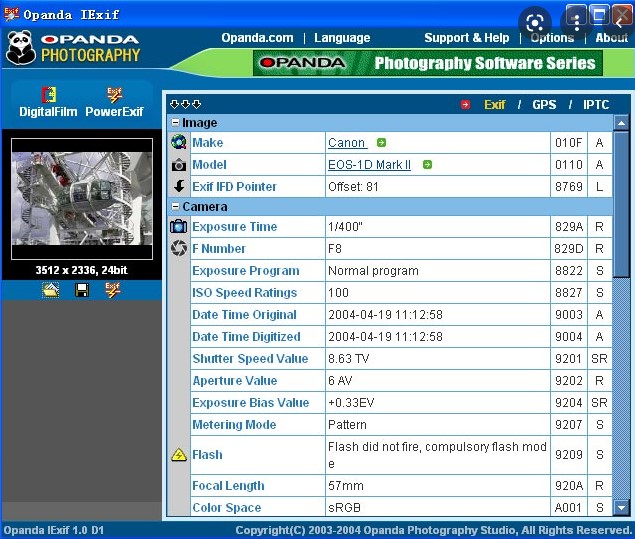Image resolution: width=635 pixels, height=539 pixels.
Task: Click the Opanda Photography Software Series banner
Action: (428, 63)
